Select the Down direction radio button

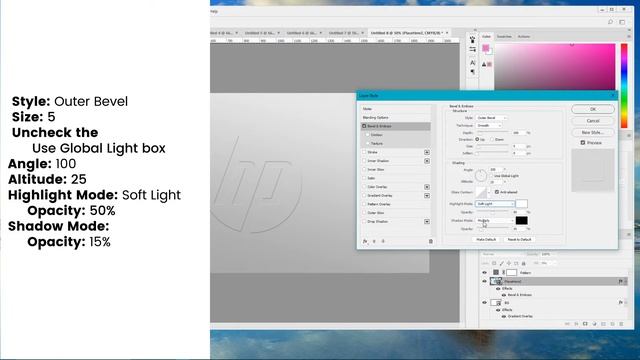pyautogui.click(x=492, y=140)
